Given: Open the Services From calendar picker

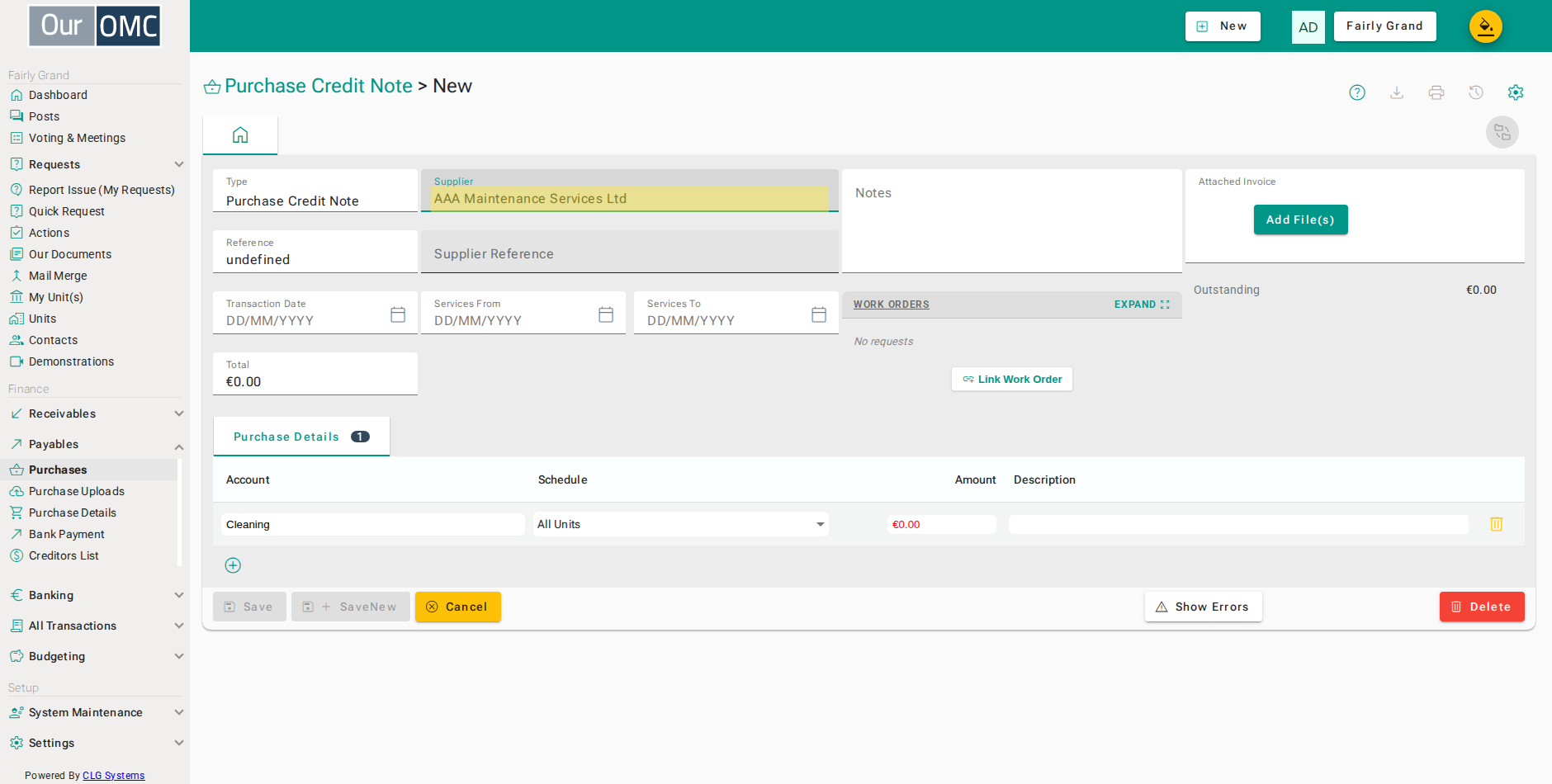Looking at the screenshot, I should coord(606,314).
